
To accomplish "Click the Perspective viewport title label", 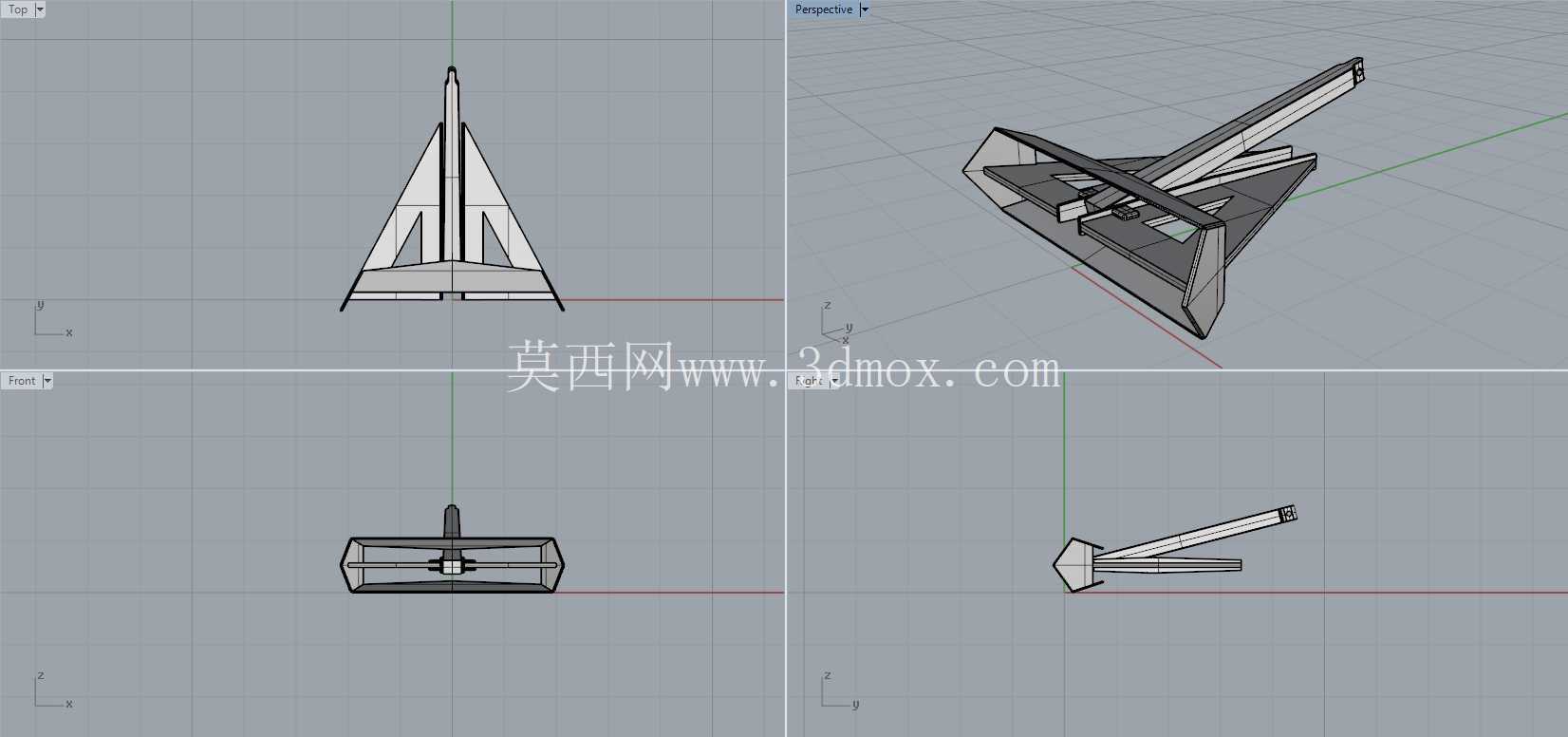I will tap(823, 9).
